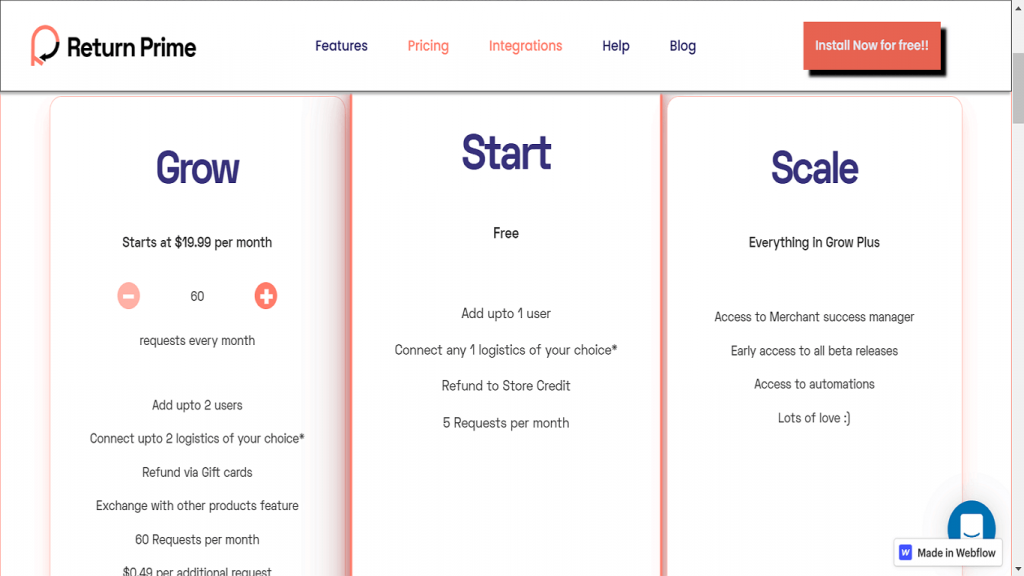Decrease requests with the minus icon
This screenshot has height=576, width=1024.
tap(128, 295)
